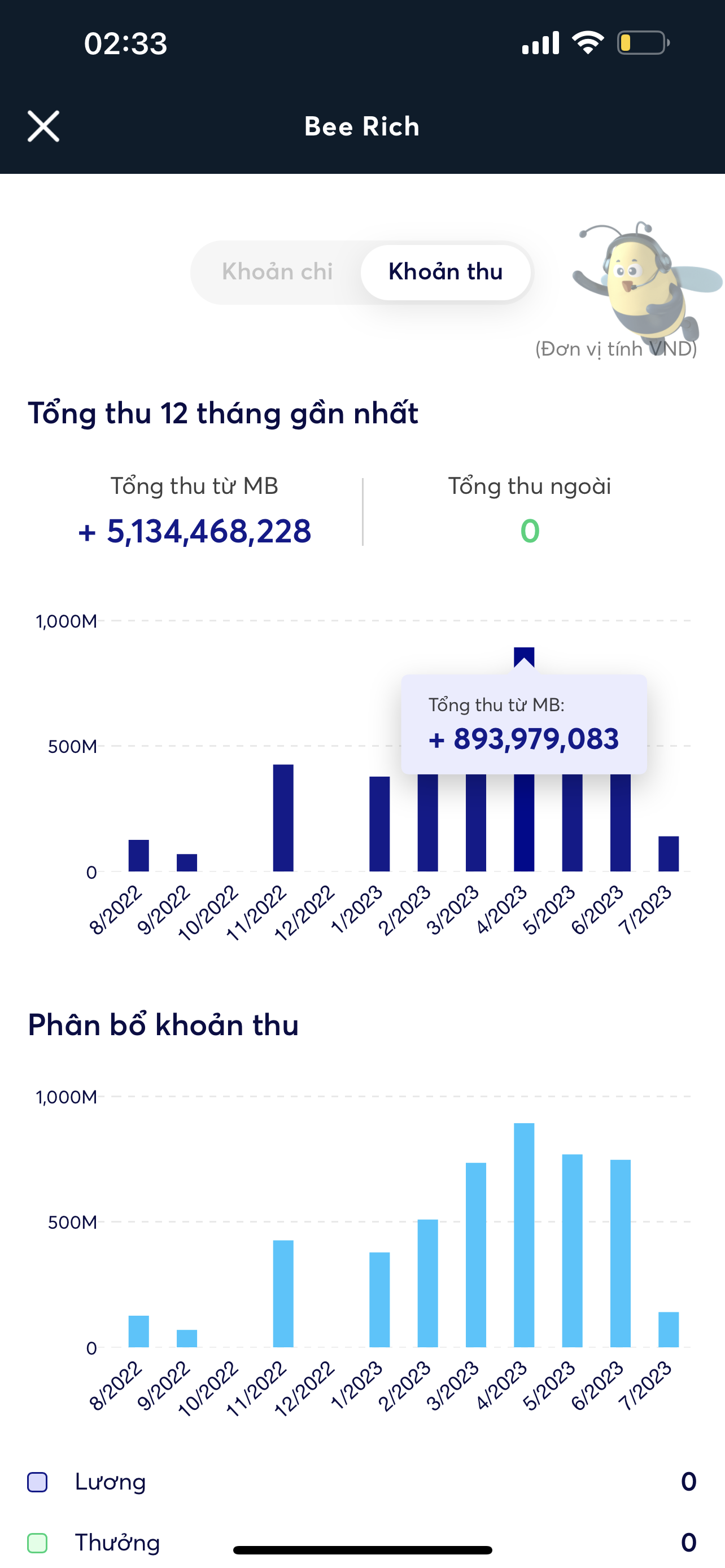Tap the 7/2023 dark blue income bar
725x1568 pixels.
(x=669, y=853)
